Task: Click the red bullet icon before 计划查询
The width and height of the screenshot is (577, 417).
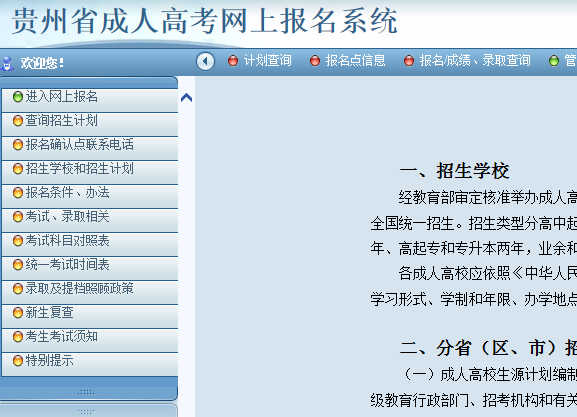Action: (233, 61)
